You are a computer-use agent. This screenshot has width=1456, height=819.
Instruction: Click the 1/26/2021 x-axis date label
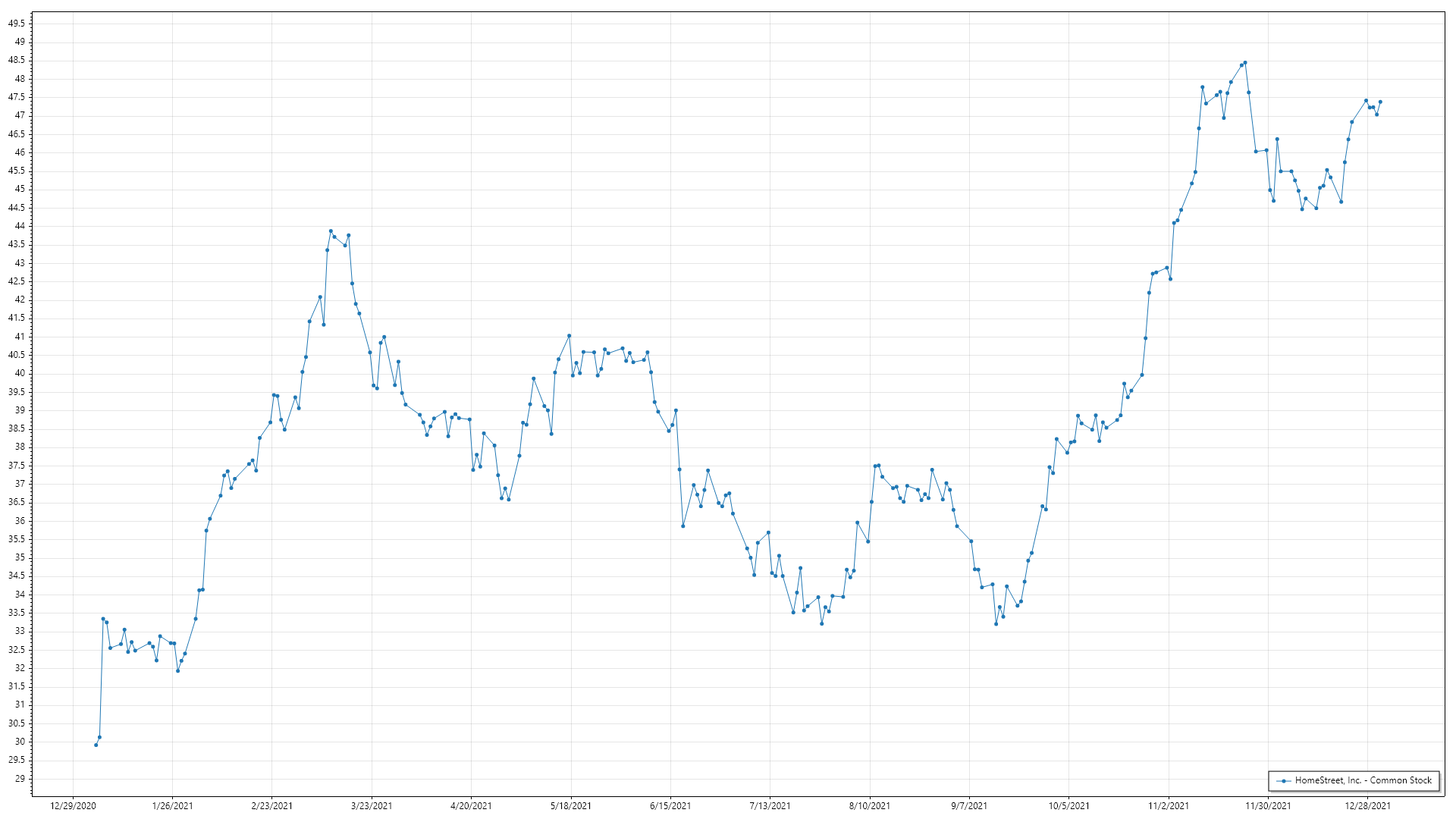(172, 806)
